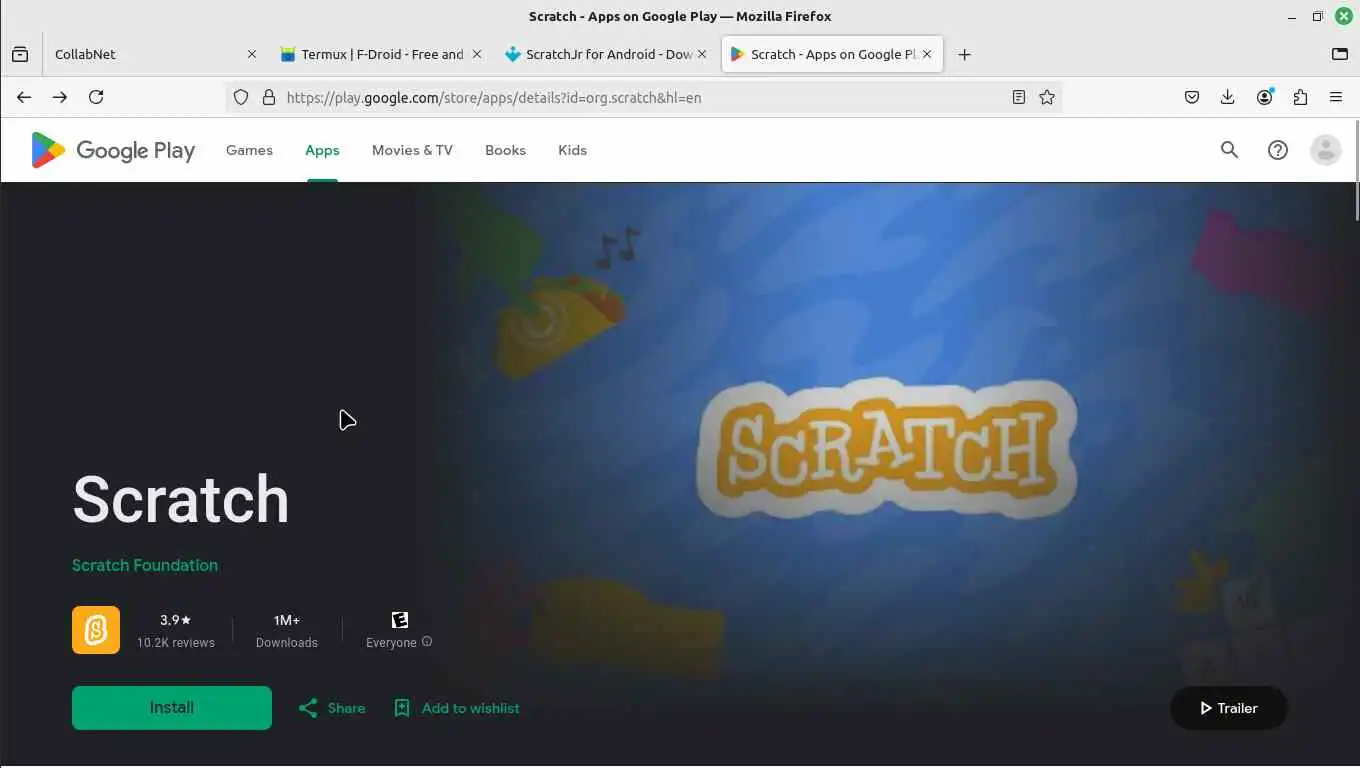Switch to the ScratchJr for Android tab
1360x768 pixels.
[x=608, y=54]
